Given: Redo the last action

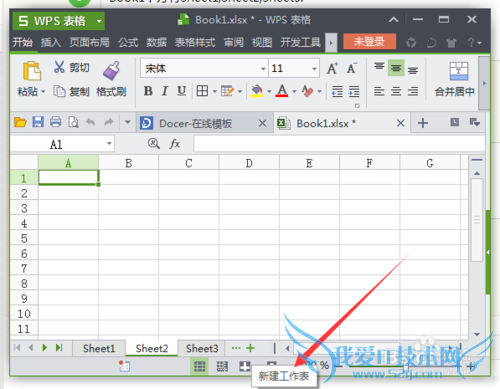Looking at the screenshot, I should point(109,122).
